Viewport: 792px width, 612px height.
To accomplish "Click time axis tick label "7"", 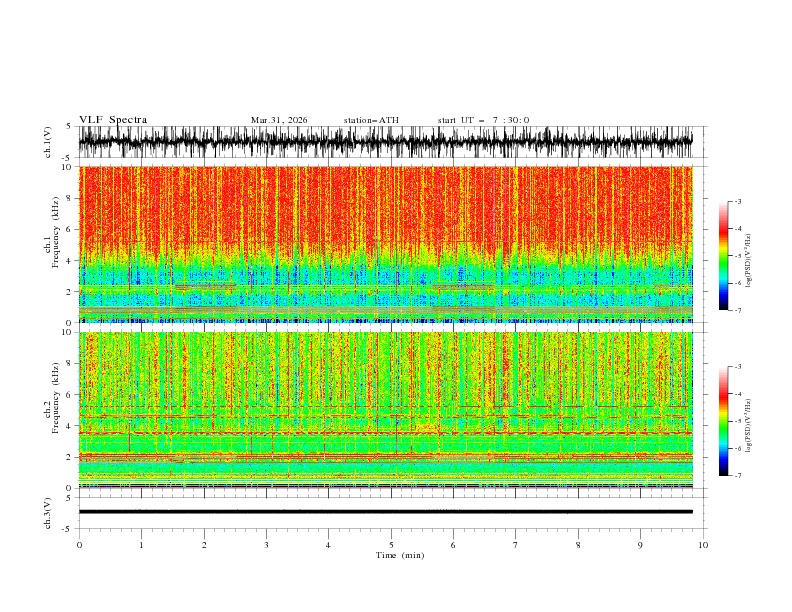I will [x=516, y=545].
